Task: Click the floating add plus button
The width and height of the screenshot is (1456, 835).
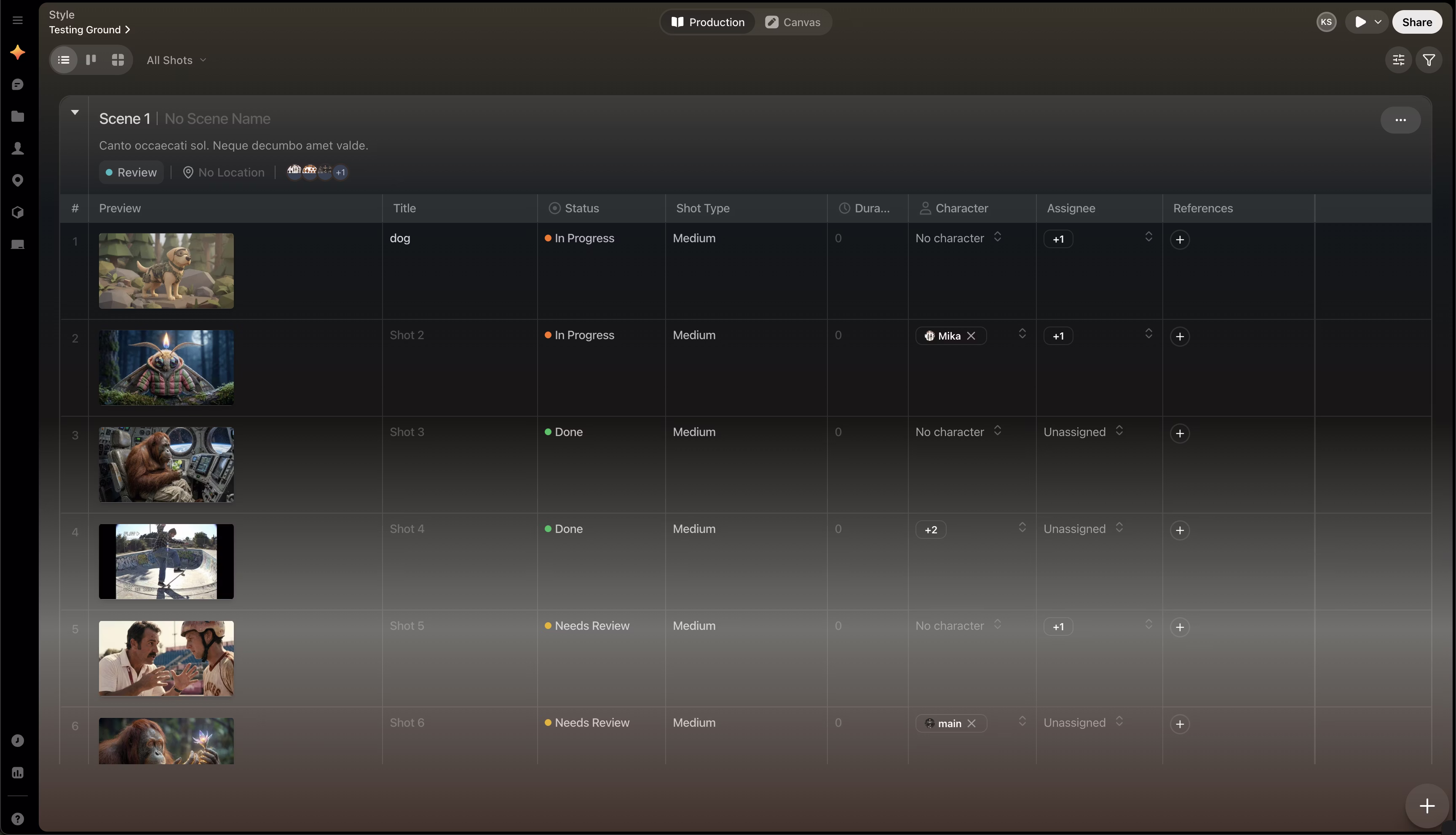Action: (1427, 806)
